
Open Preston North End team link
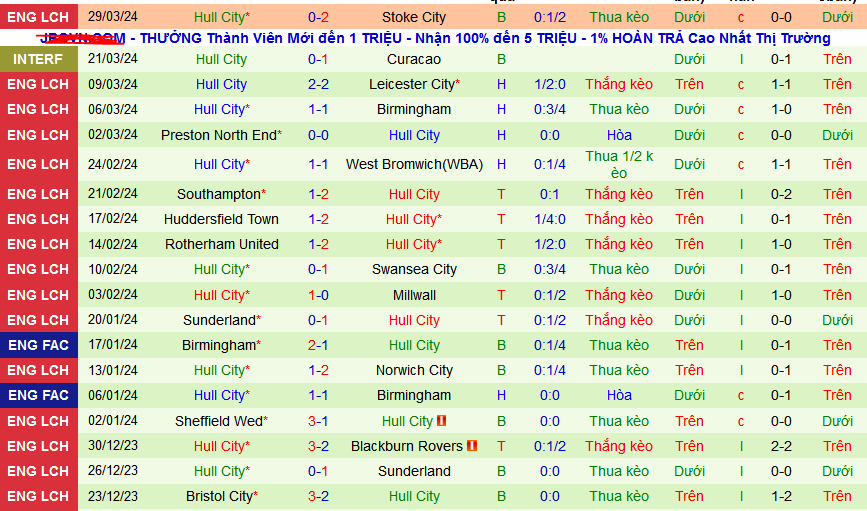coord(218,135)
